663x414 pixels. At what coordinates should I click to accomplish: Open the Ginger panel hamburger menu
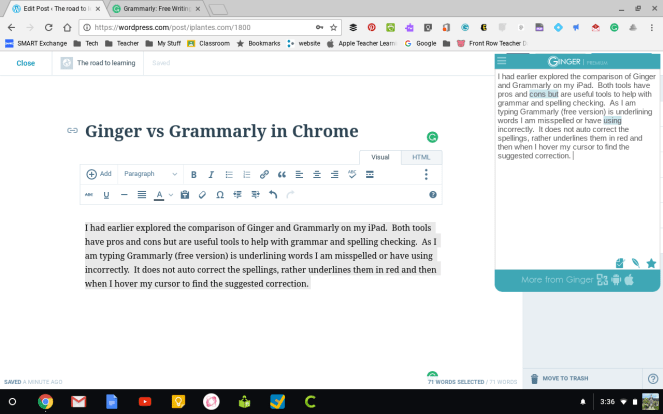pyautogui.click(x=501, y=61)
